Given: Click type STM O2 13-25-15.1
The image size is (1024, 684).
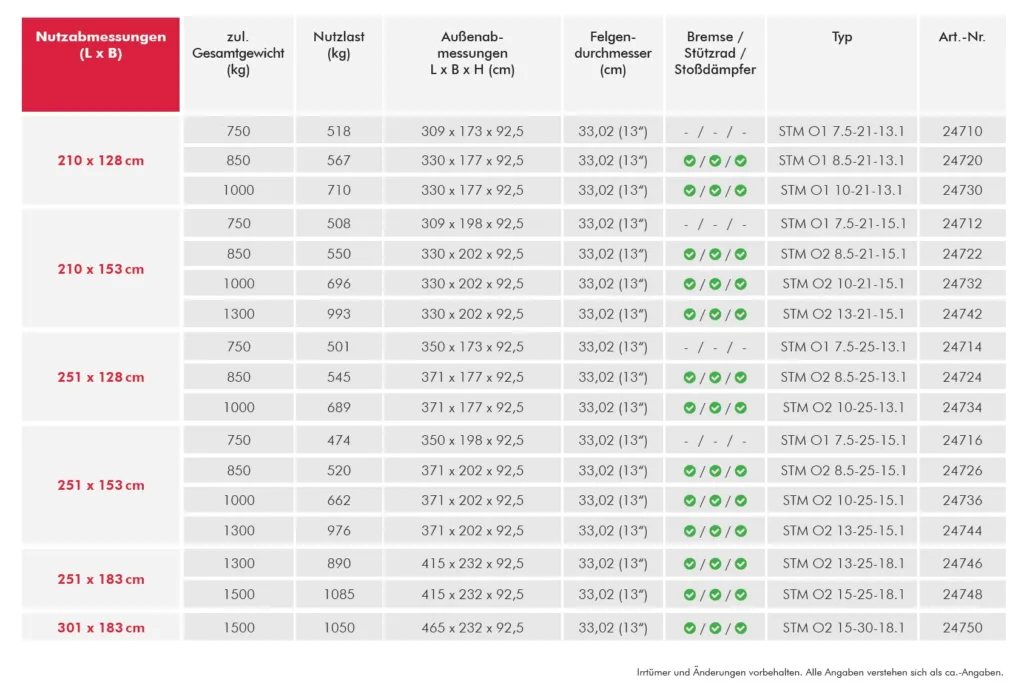Looking at the screenshot, I should 842,531.
